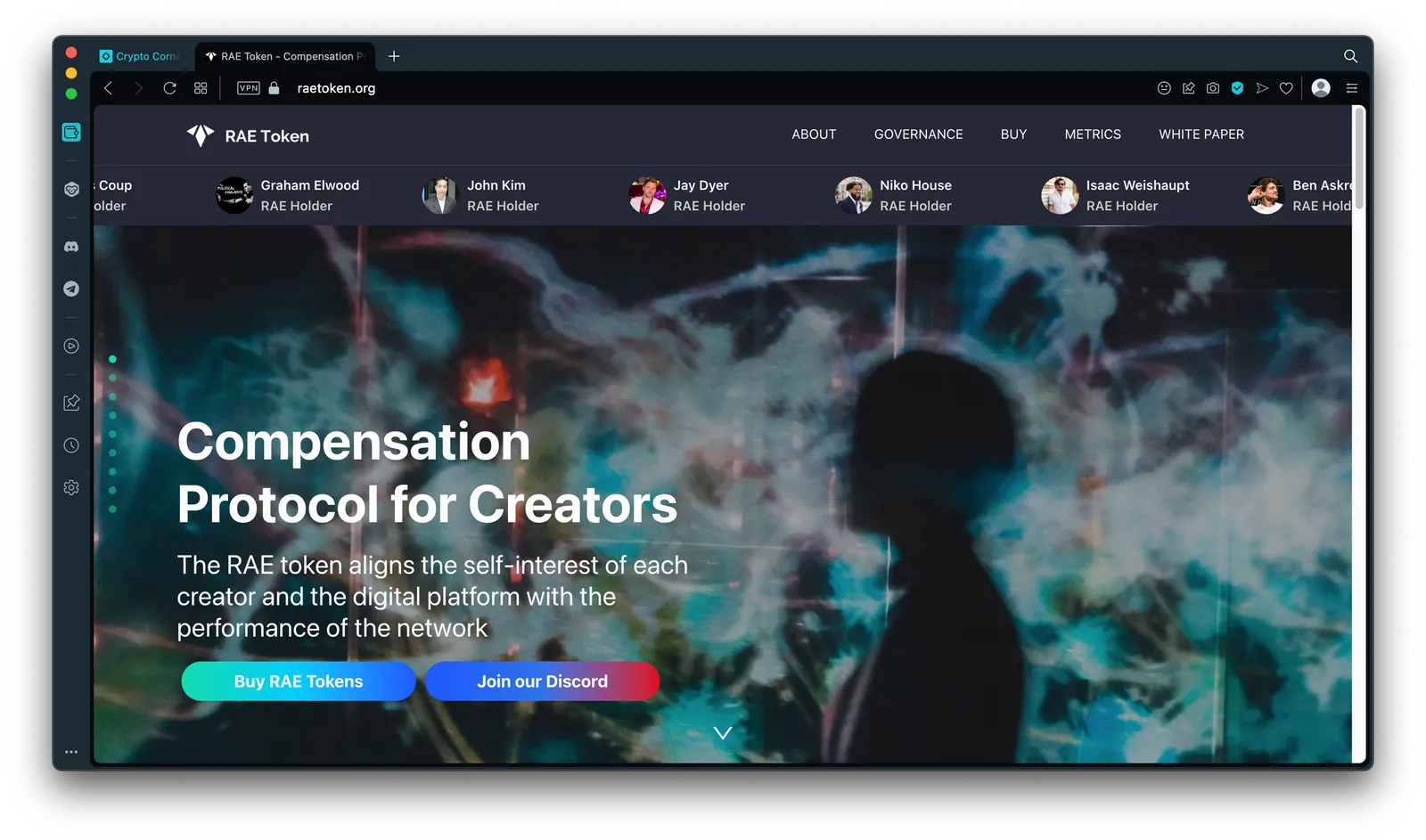The width and height of the screenshot is (1426, 840).
Task: Select the last page section dot
Action: pos(112,510)
